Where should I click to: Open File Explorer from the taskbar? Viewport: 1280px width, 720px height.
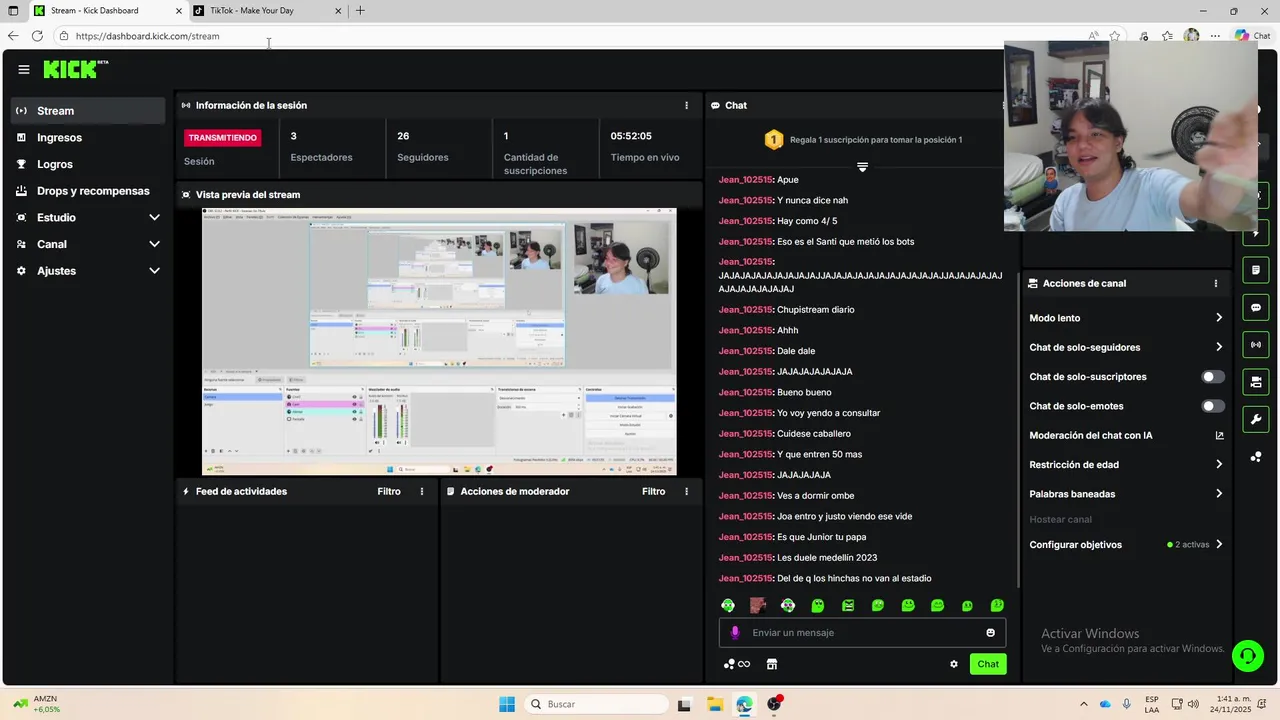(x=715, y=704)
